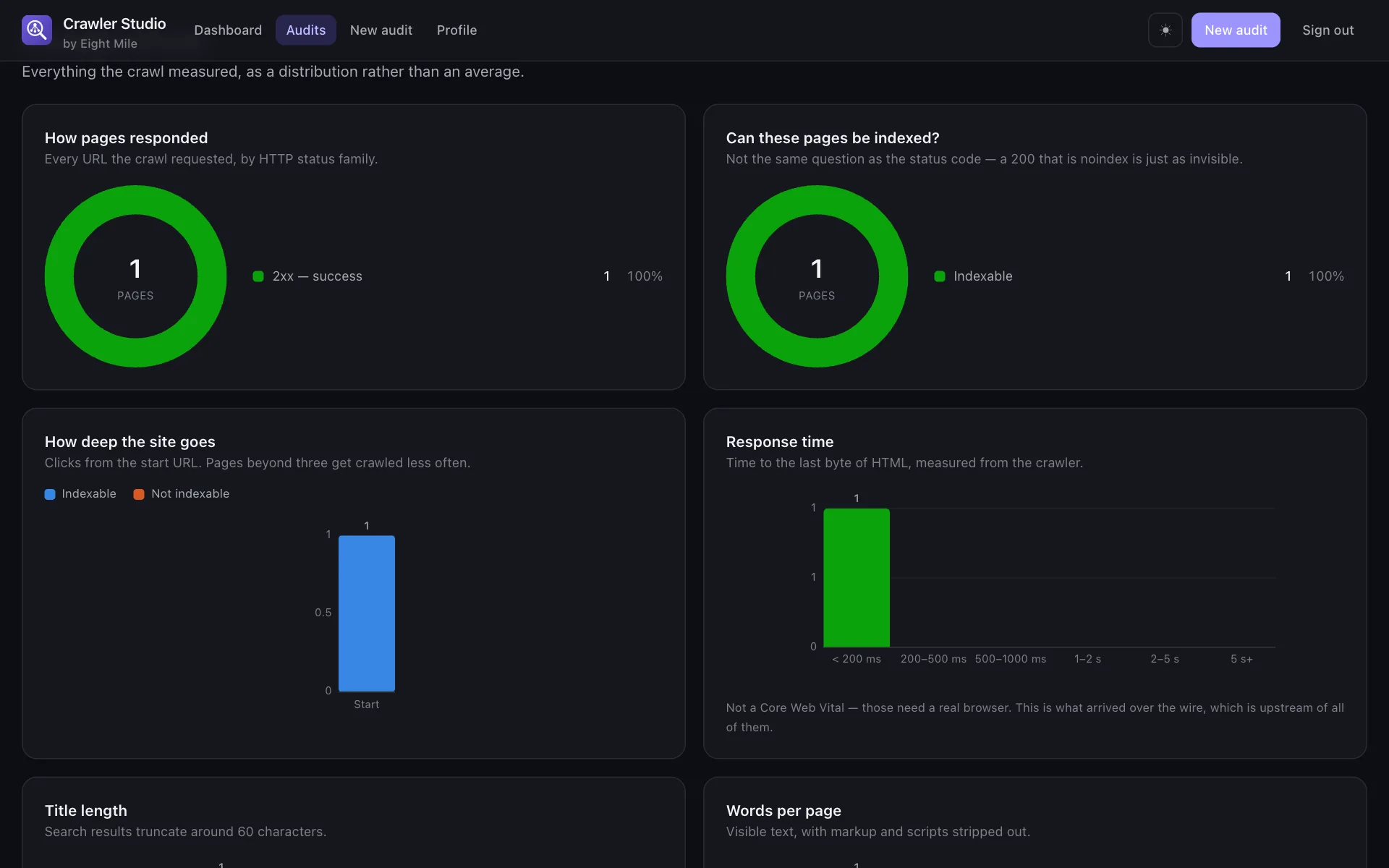Open the Dashboard nav item
The image size is (1389, 868).
tap(228, 30)
